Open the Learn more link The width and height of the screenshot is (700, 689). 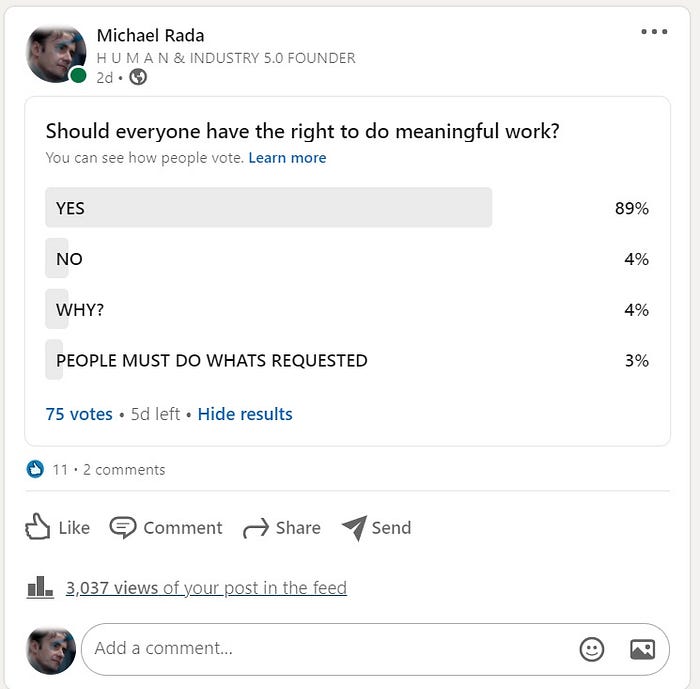[288, 158]
